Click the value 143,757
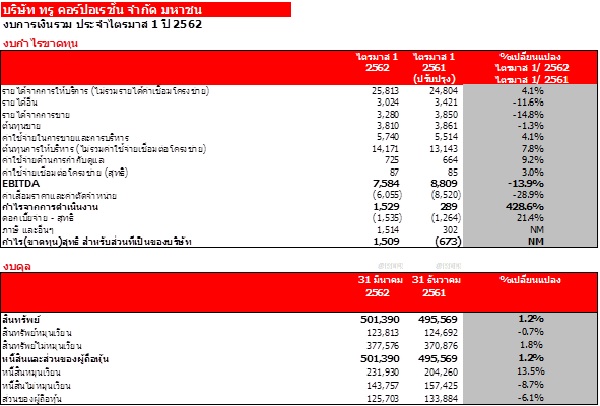 383,386
